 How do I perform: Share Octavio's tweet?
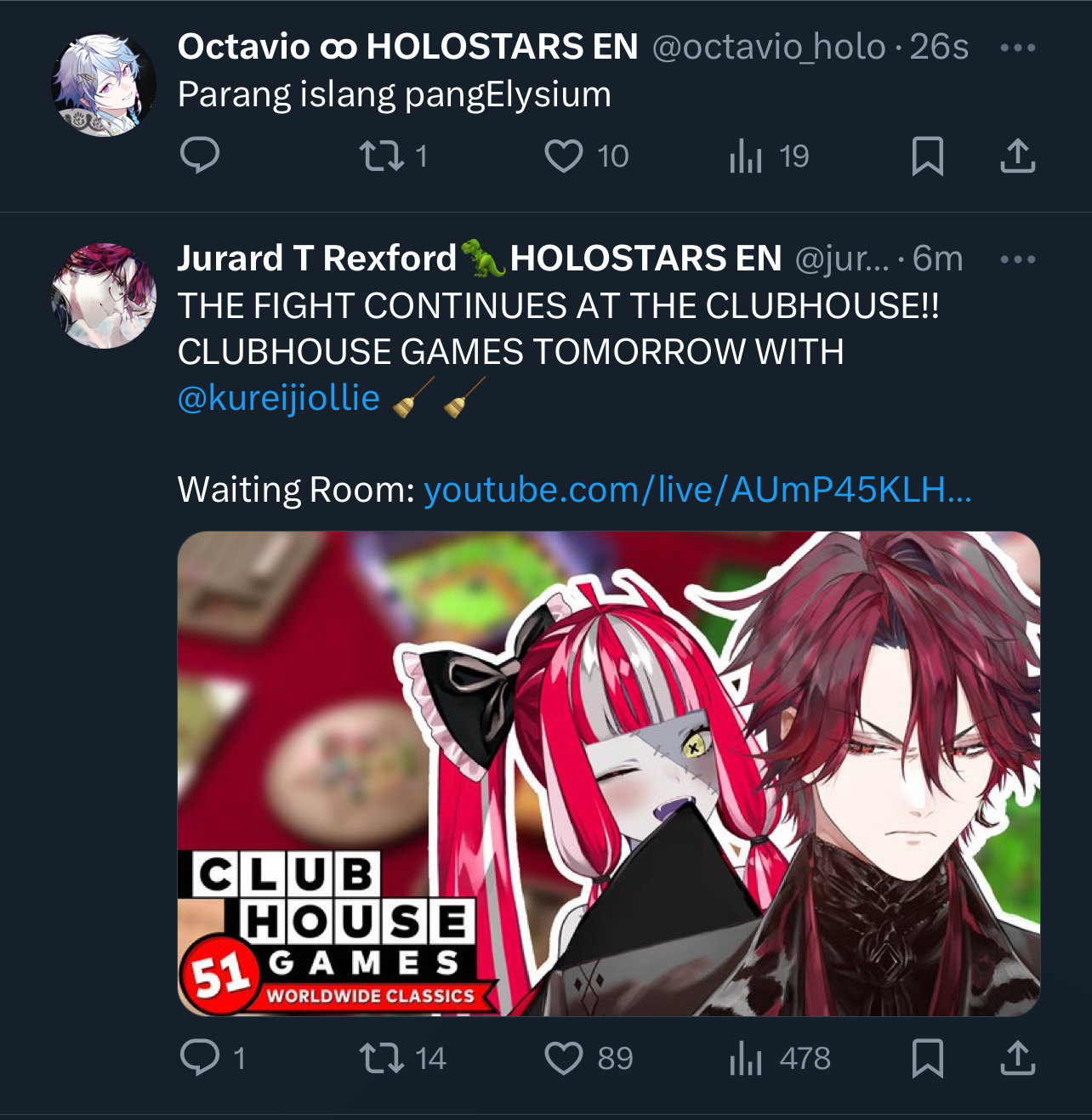pos(1017,156)
